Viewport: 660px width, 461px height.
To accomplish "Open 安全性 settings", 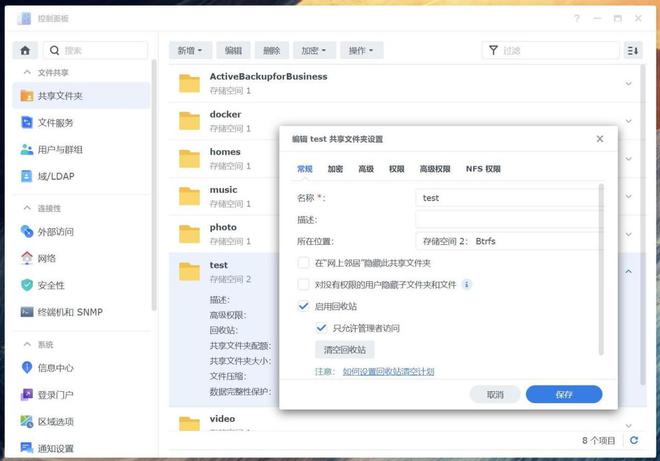I will 51,285.
